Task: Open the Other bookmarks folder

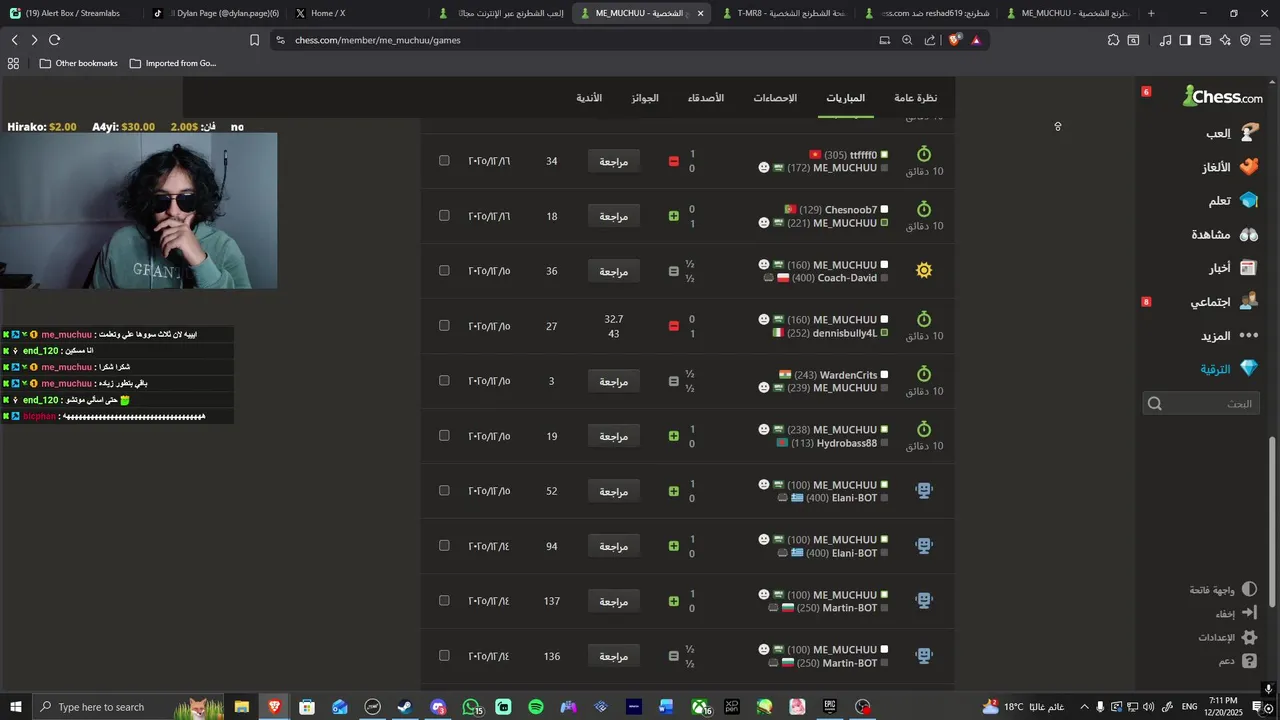Action: [78, 63]
